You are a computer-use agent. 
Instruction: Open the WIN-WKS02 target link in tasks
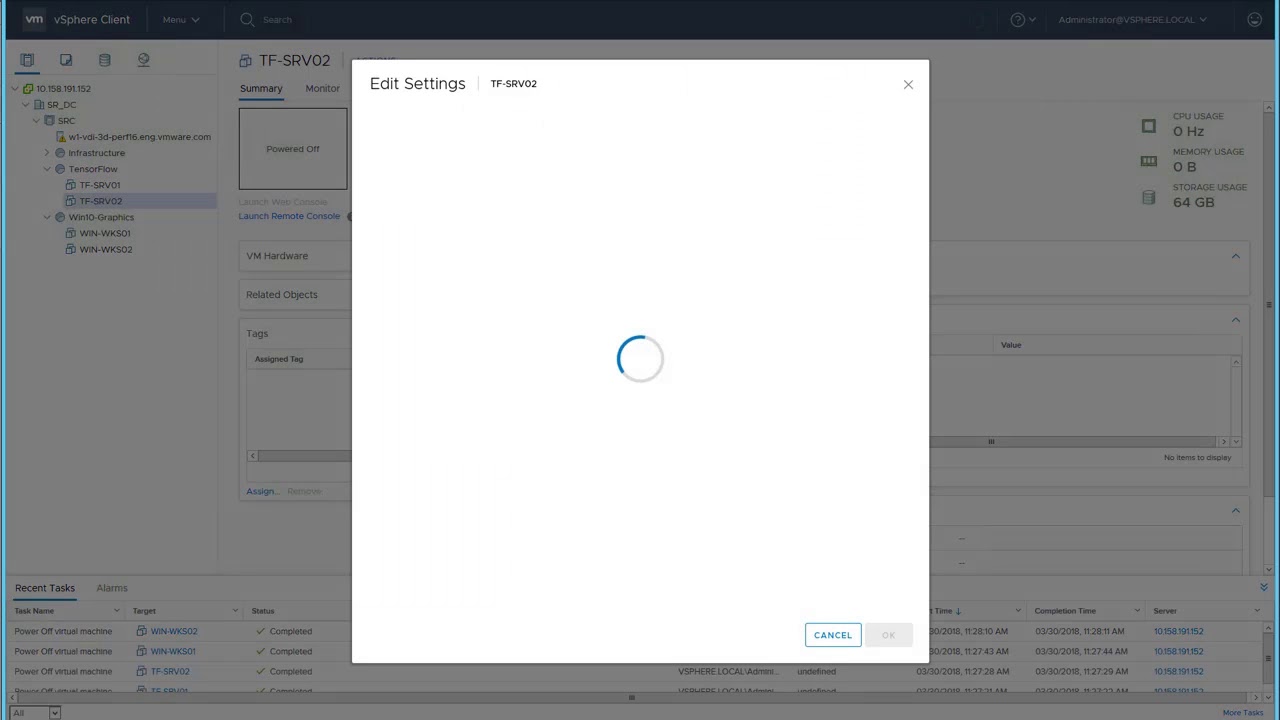point(174,631)
